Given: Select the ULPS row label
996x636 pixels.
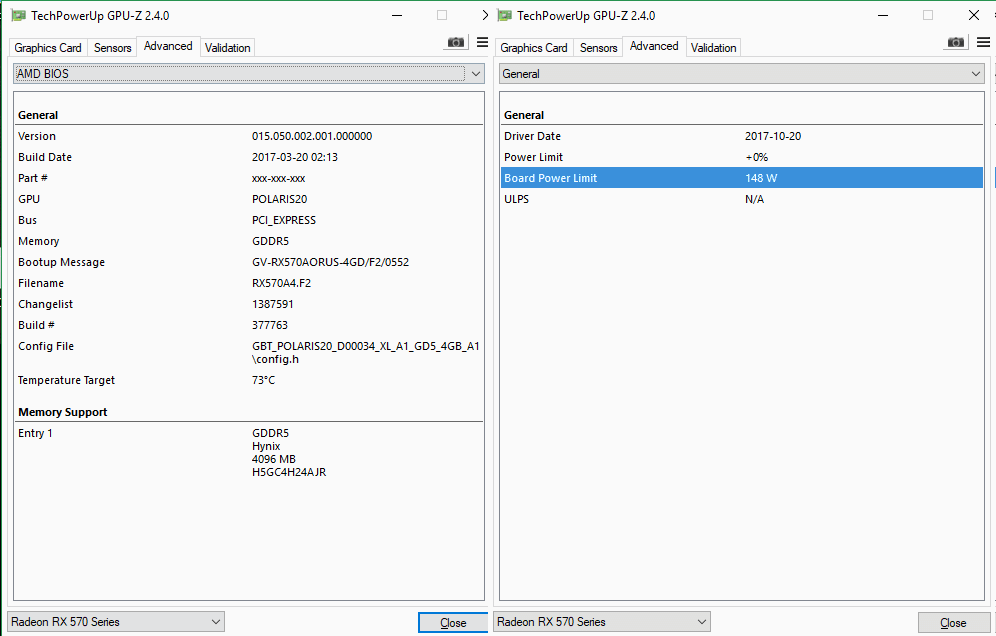Looking at the screenshot, I should point(516,199).
